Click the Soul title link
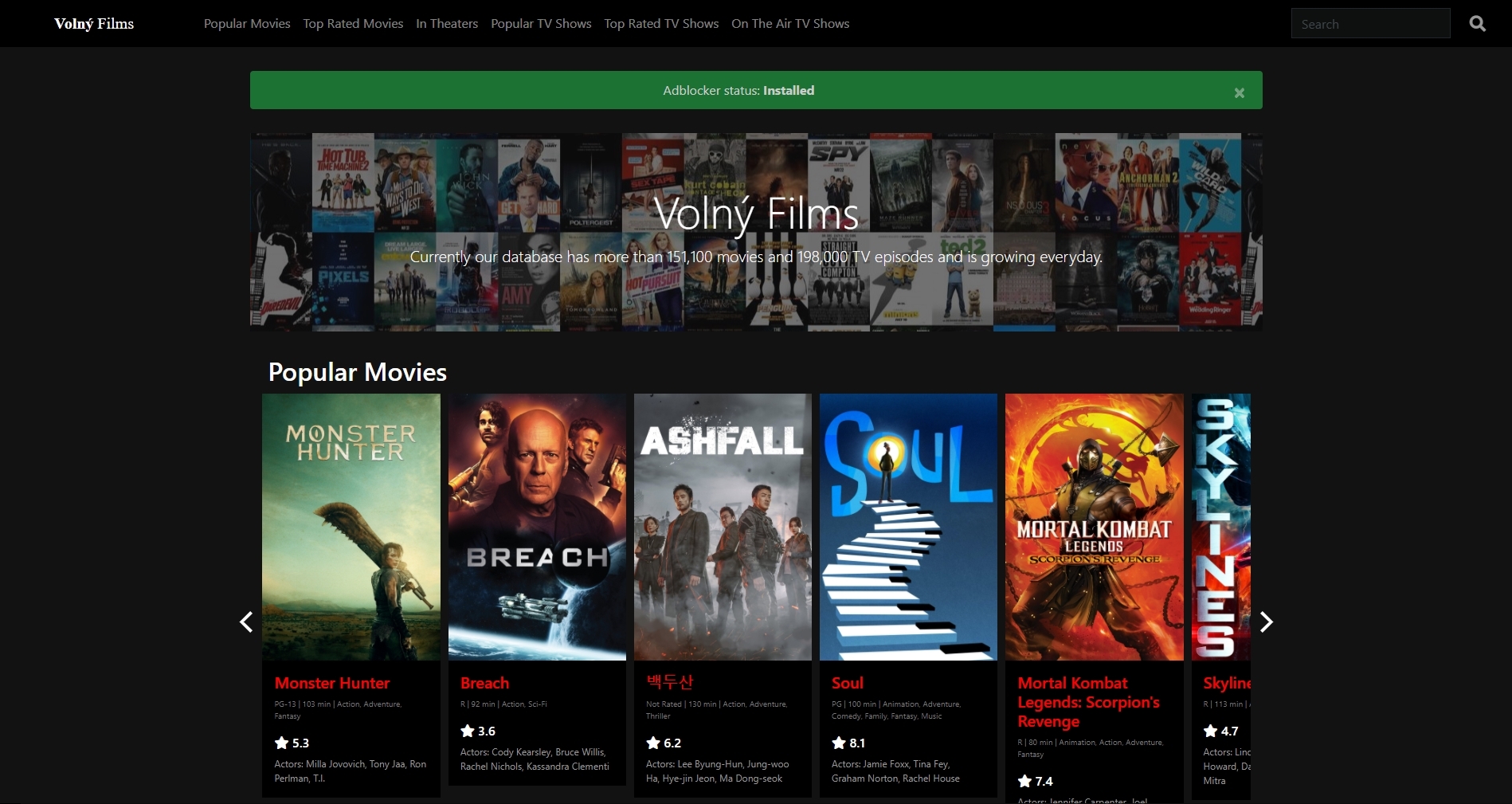 [848, 683]
